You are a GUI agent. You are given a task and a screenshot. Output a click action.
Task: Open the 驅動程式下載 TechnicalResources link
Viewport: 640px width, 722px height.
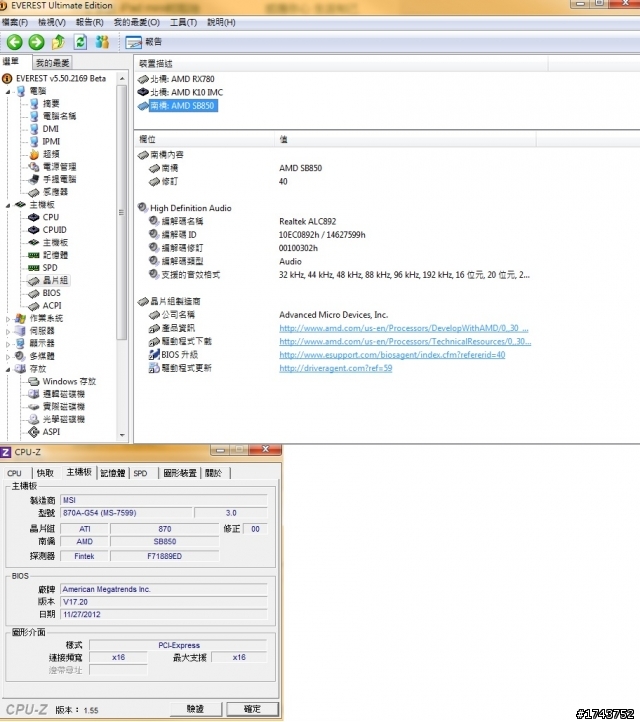[x=405, y=342]
